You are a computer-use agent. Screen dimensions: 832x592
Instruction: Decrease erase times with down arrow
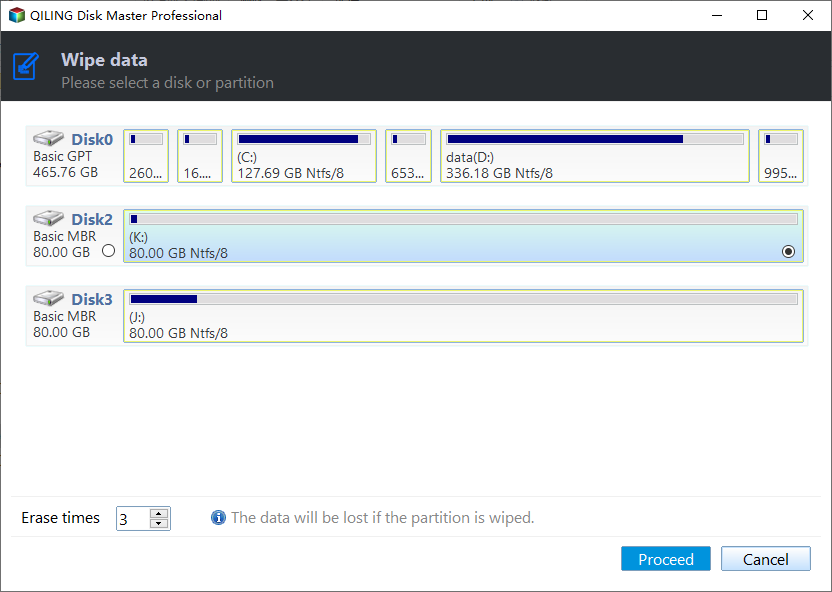(x=159, y=524)
